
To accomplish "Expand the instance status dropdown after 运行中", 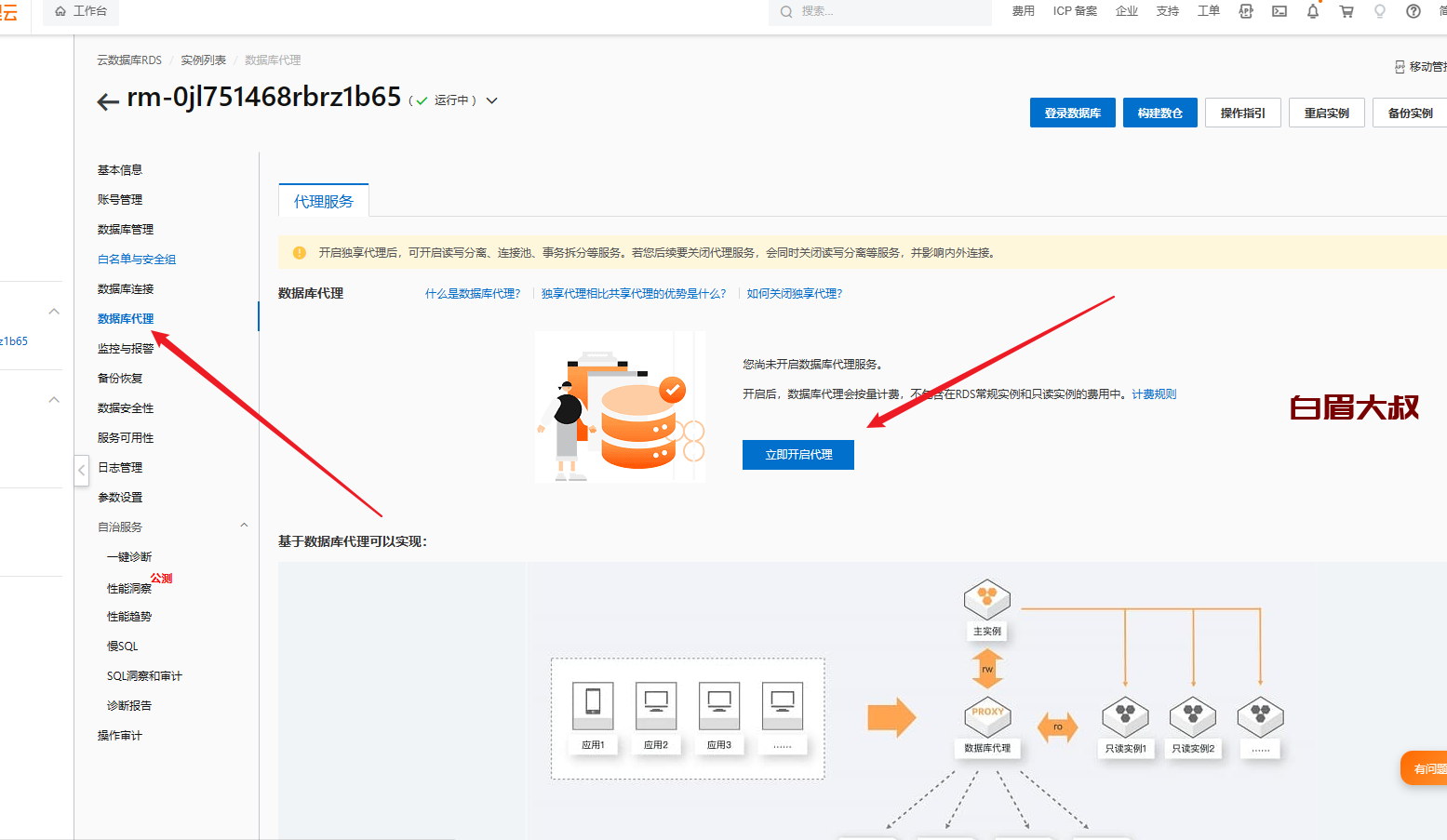I will click(x=492, y=100).
